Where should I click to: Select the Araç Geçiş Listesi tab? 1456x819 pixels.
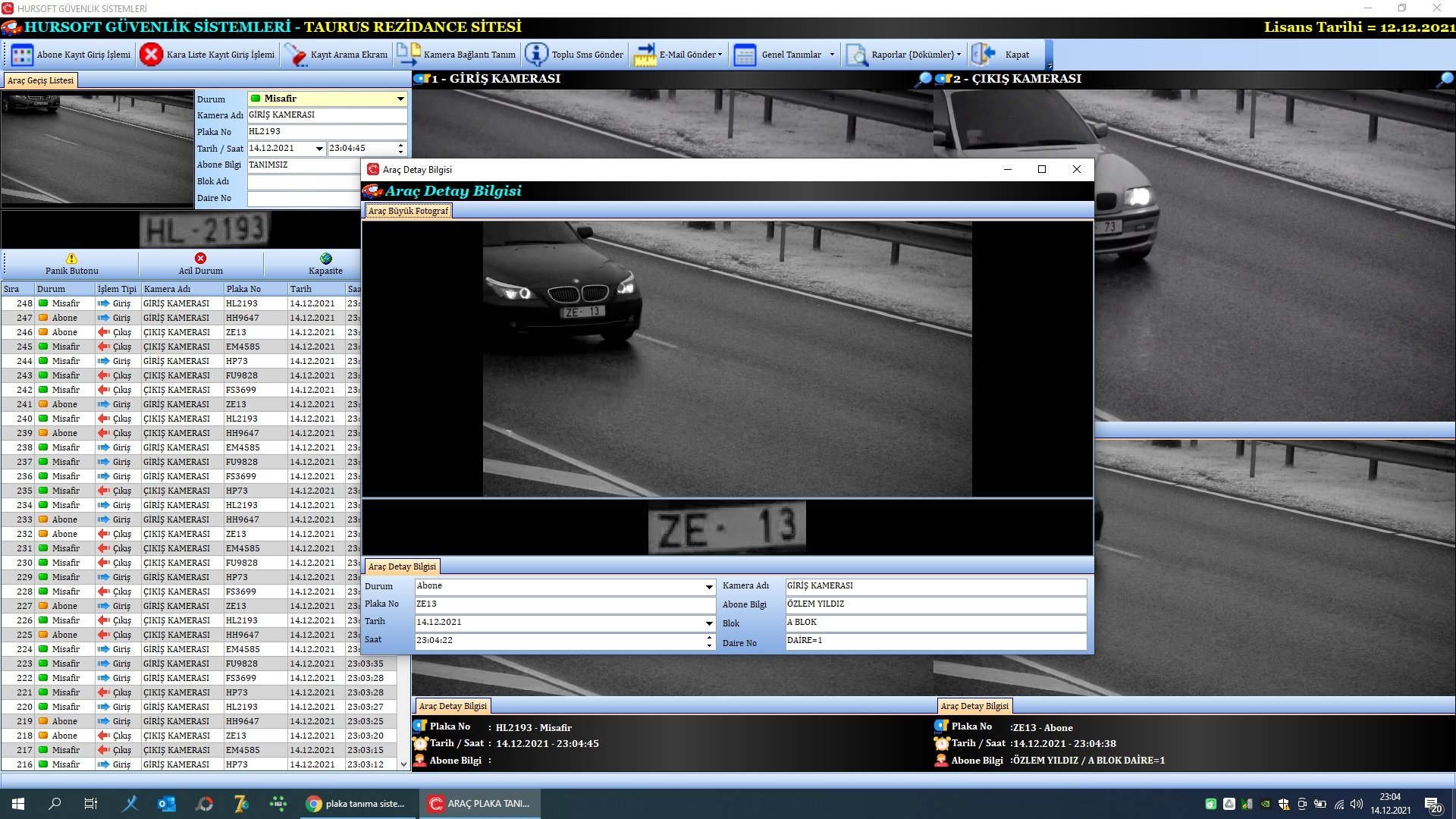[40, 80]
